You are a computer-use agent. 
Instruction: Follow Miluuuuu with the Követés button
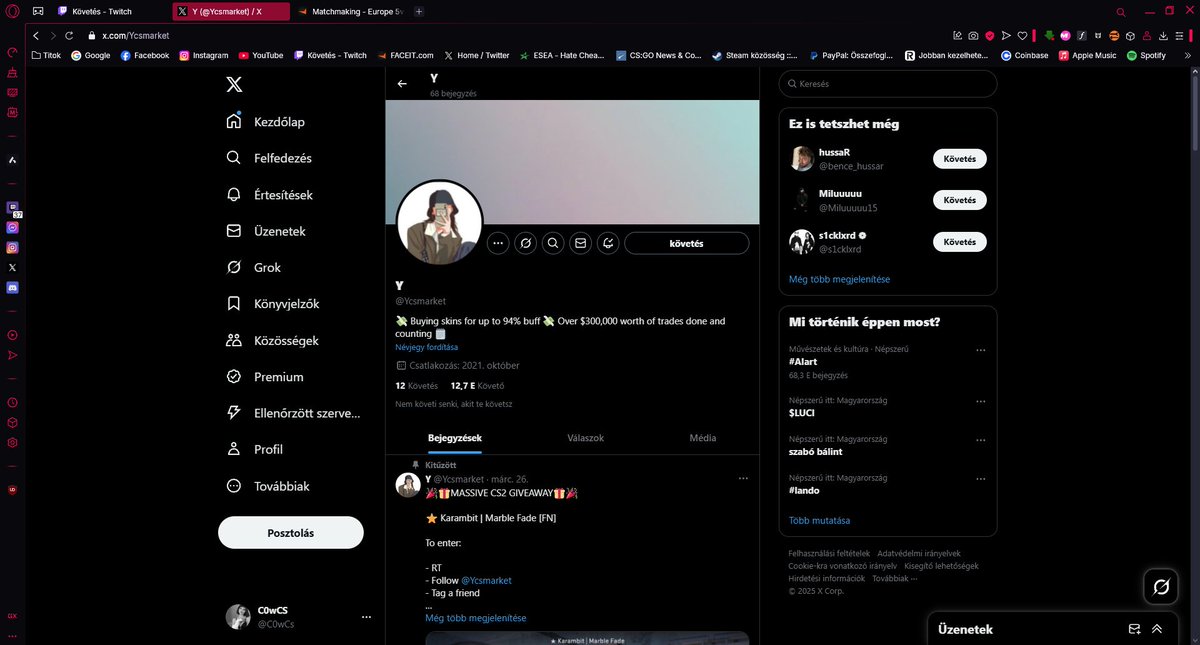click(959, 200)
